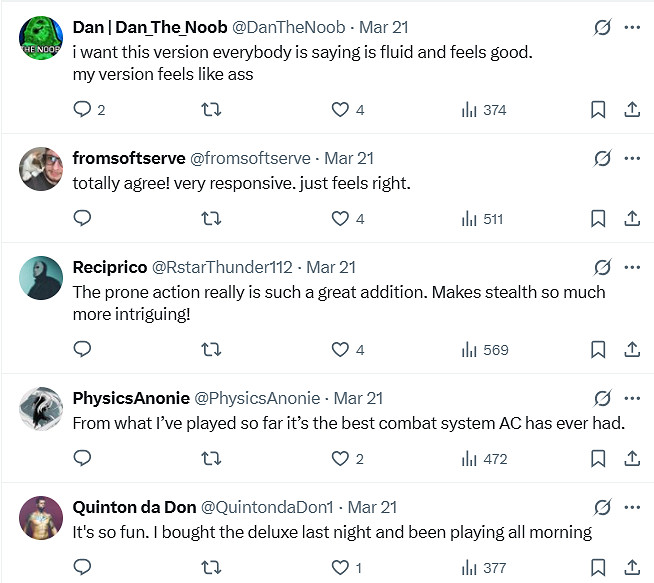654x583 pixels.
Task: Click Grok icon on Dan_The_Noob's tweet
Action: [x=601, y=28]
